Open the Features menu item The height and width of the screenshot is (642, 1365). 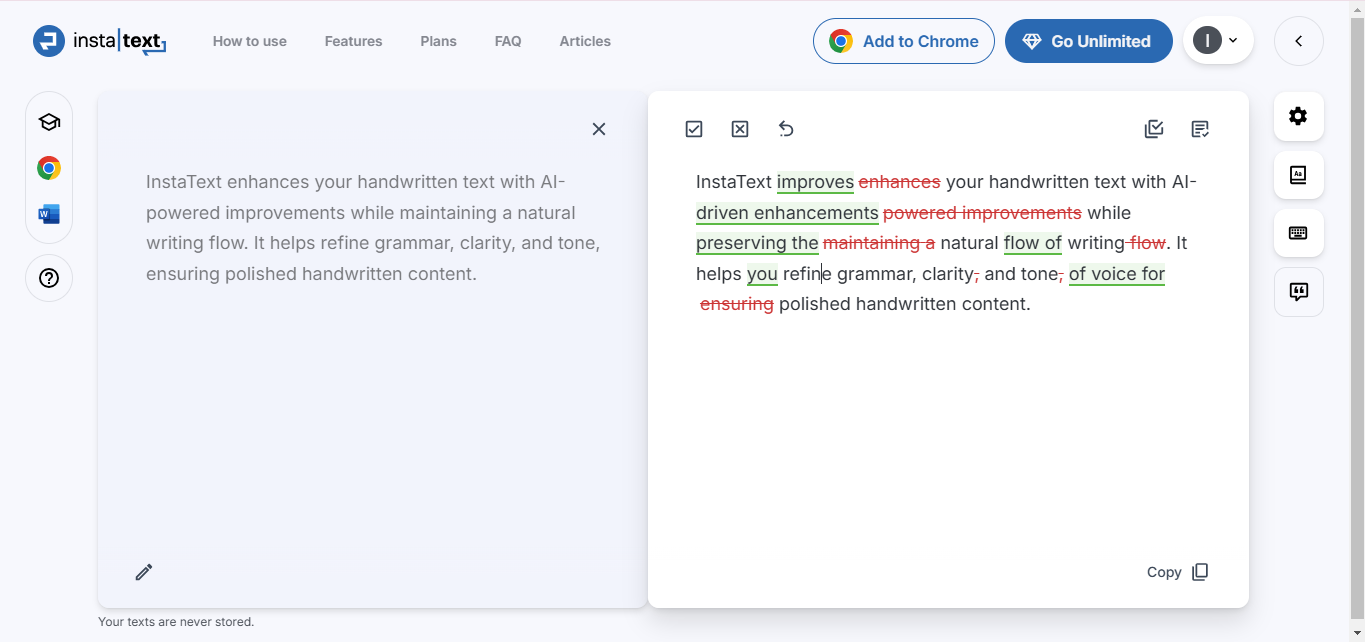[353, 41]
